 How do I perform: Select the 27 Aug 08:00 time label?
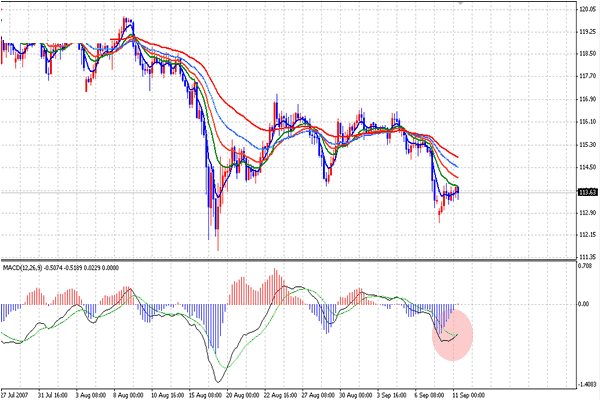pos(318,395)
